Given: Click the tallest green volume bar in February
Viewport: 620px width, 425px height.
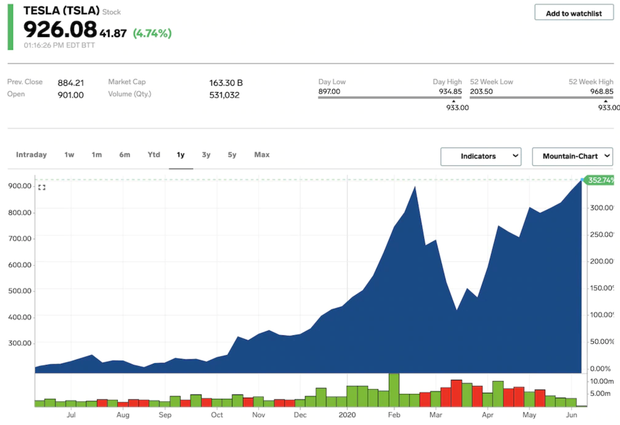Looking at the screenshot, I should (x=394, y=389).
